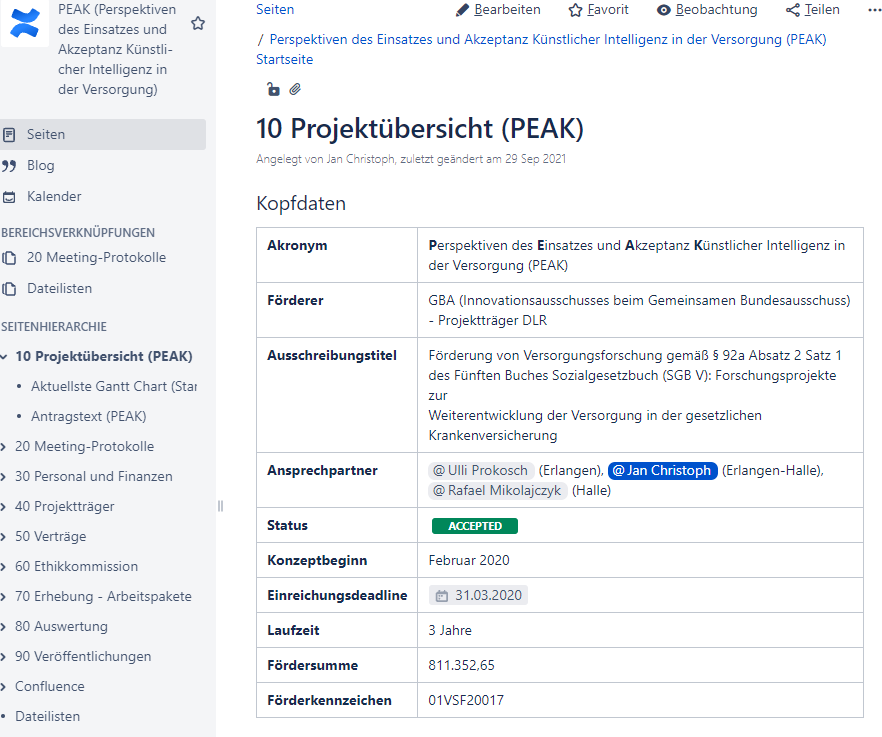882x737 pixels.
Task: Click calendar icon in date 31.03.2020
Action: [442, 596]
